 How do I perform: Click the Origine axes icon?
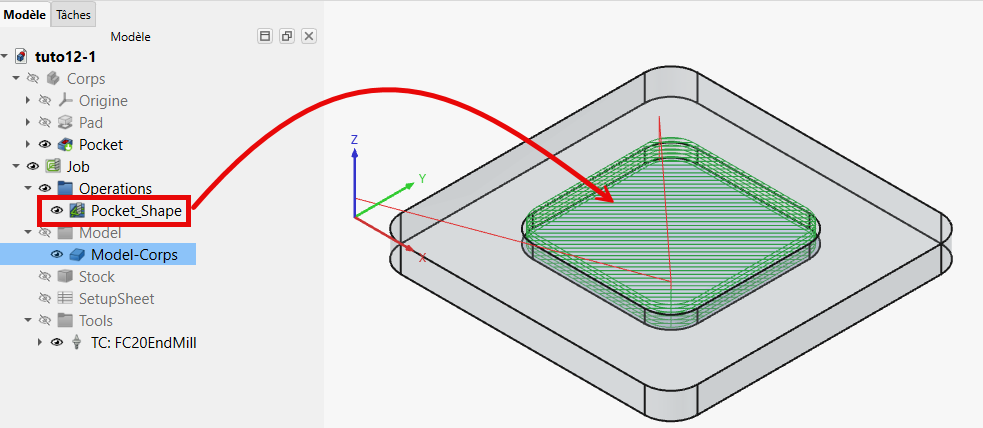(x=65, y=100)
